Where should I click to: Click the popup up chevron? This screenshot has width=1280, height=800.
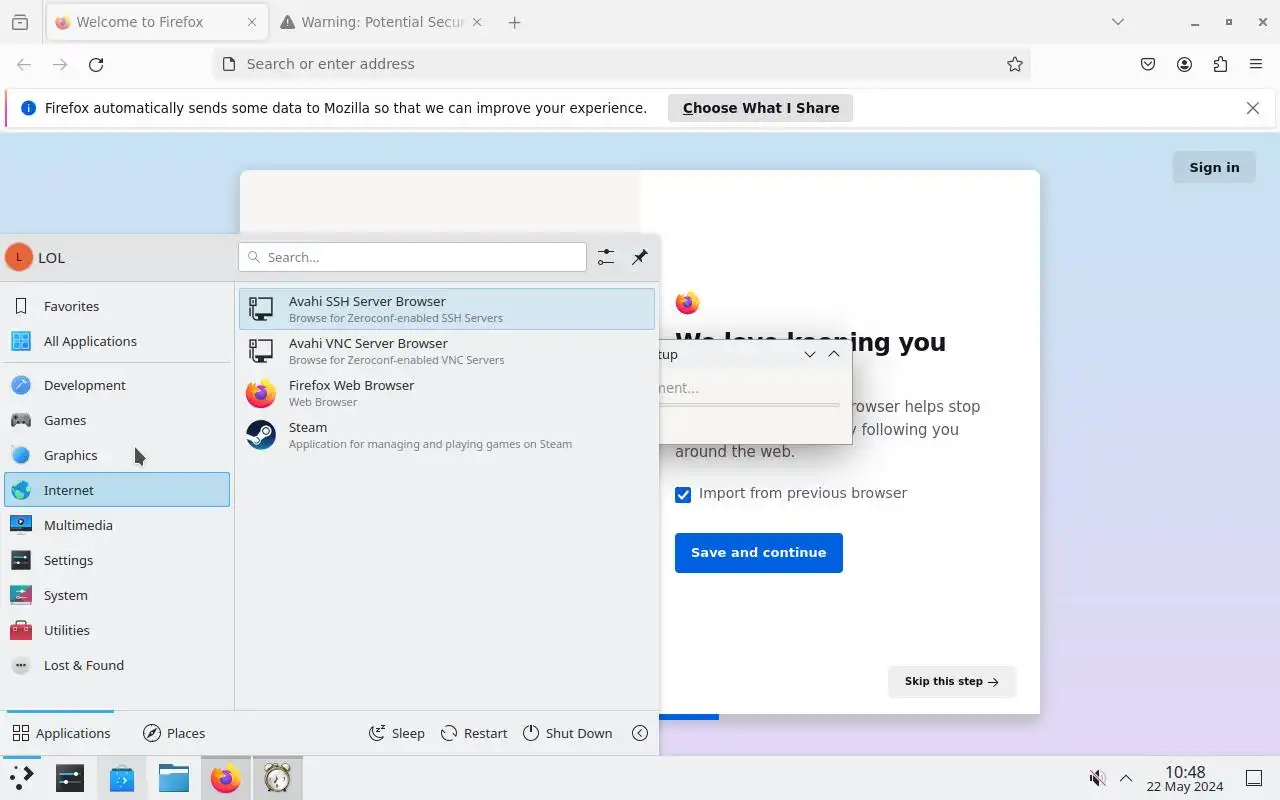(x=834, y=354)
